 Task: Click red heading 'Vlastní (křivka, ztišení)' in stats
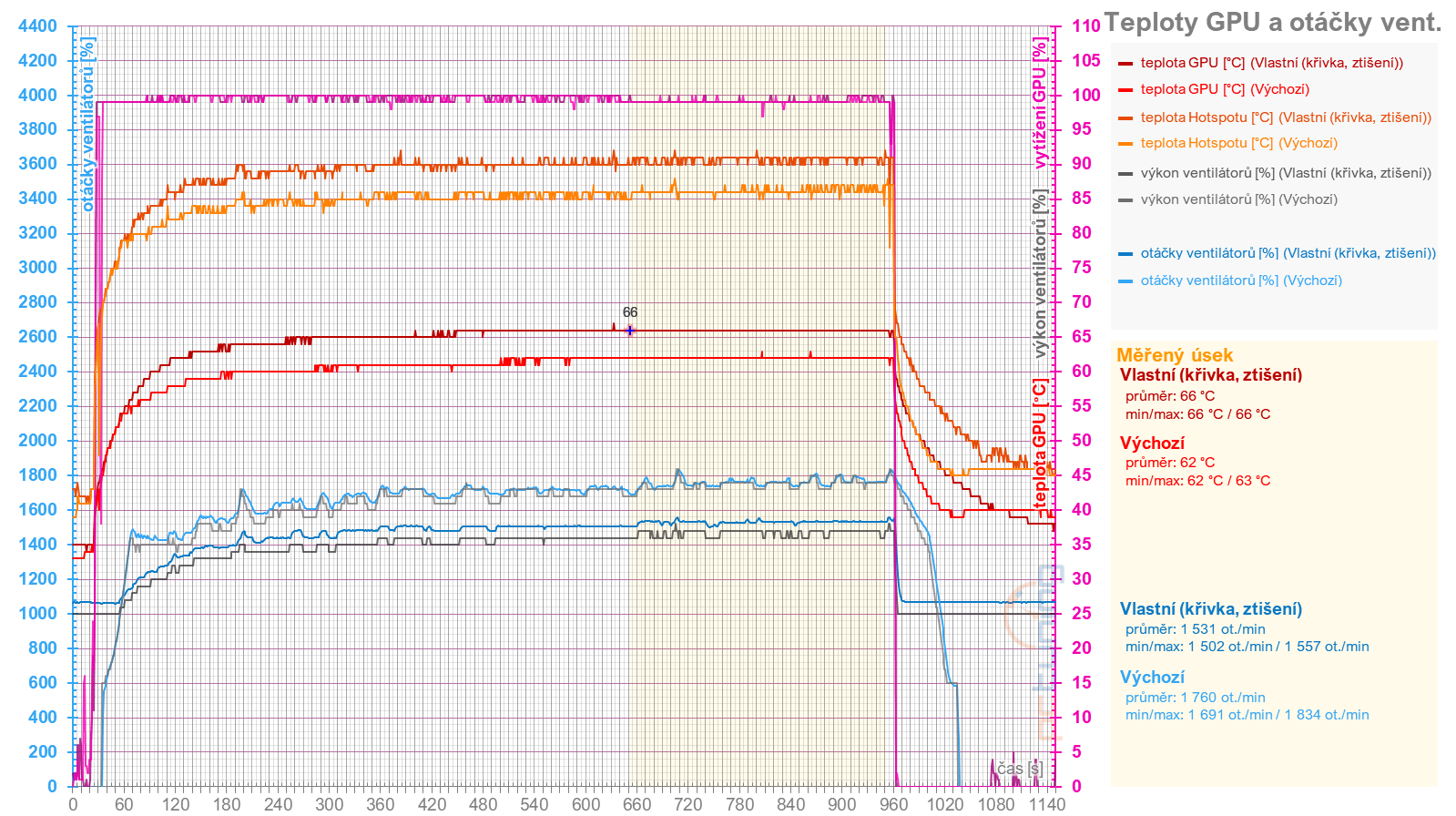[1211, 375]
